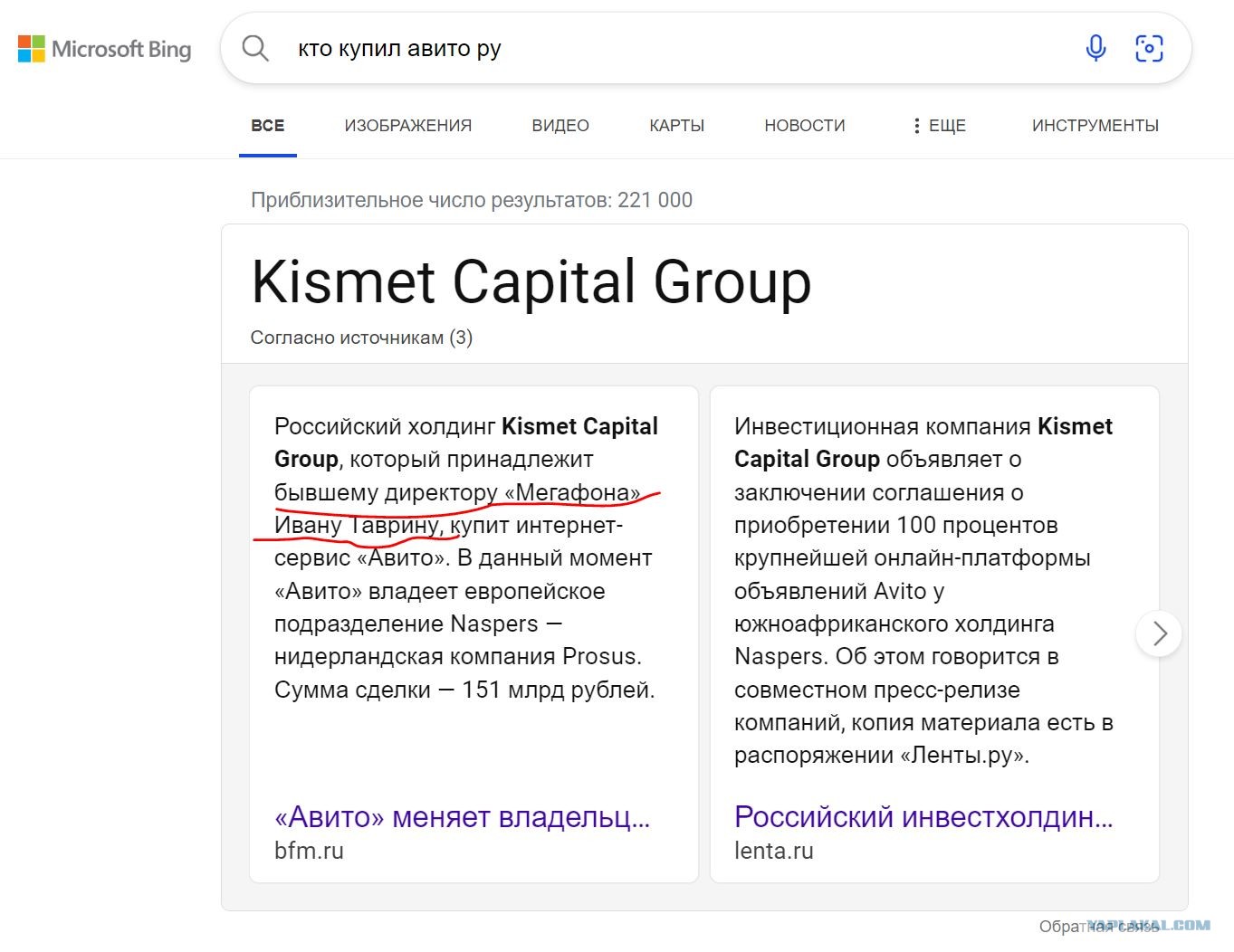Open visual search camera icon
This screenshot has height=952, width=1234.
click(1149, 48)
